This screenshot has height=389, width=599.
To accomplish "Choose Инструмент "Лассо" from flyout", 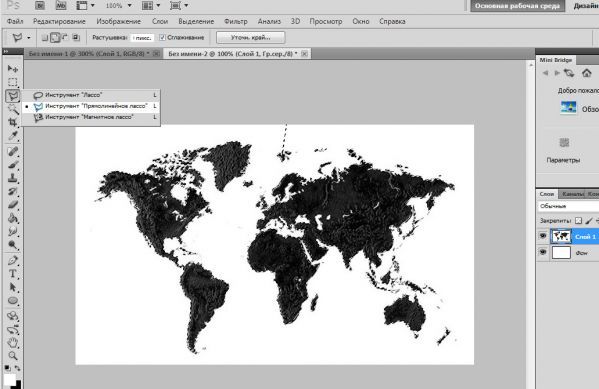I will pyautogui.click(x=91, y=95).
